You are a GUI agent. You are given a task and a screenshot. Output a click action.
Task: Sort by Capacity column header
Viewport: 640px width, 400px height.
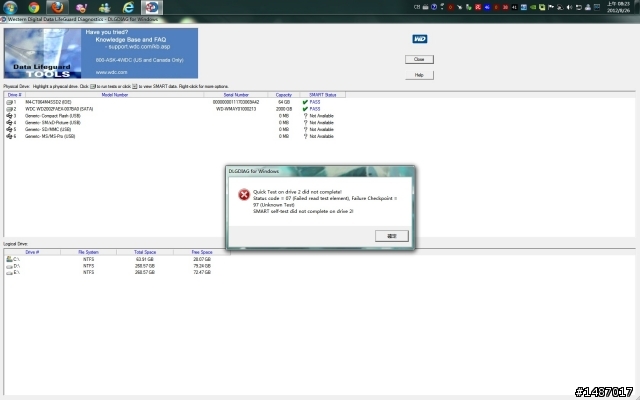(x=284, y=95)
